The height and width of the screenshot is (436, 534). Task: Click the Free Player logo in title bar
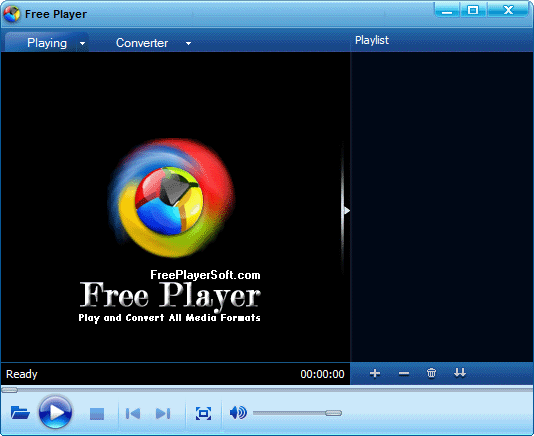pyautogui.click(x=12, y=14)
